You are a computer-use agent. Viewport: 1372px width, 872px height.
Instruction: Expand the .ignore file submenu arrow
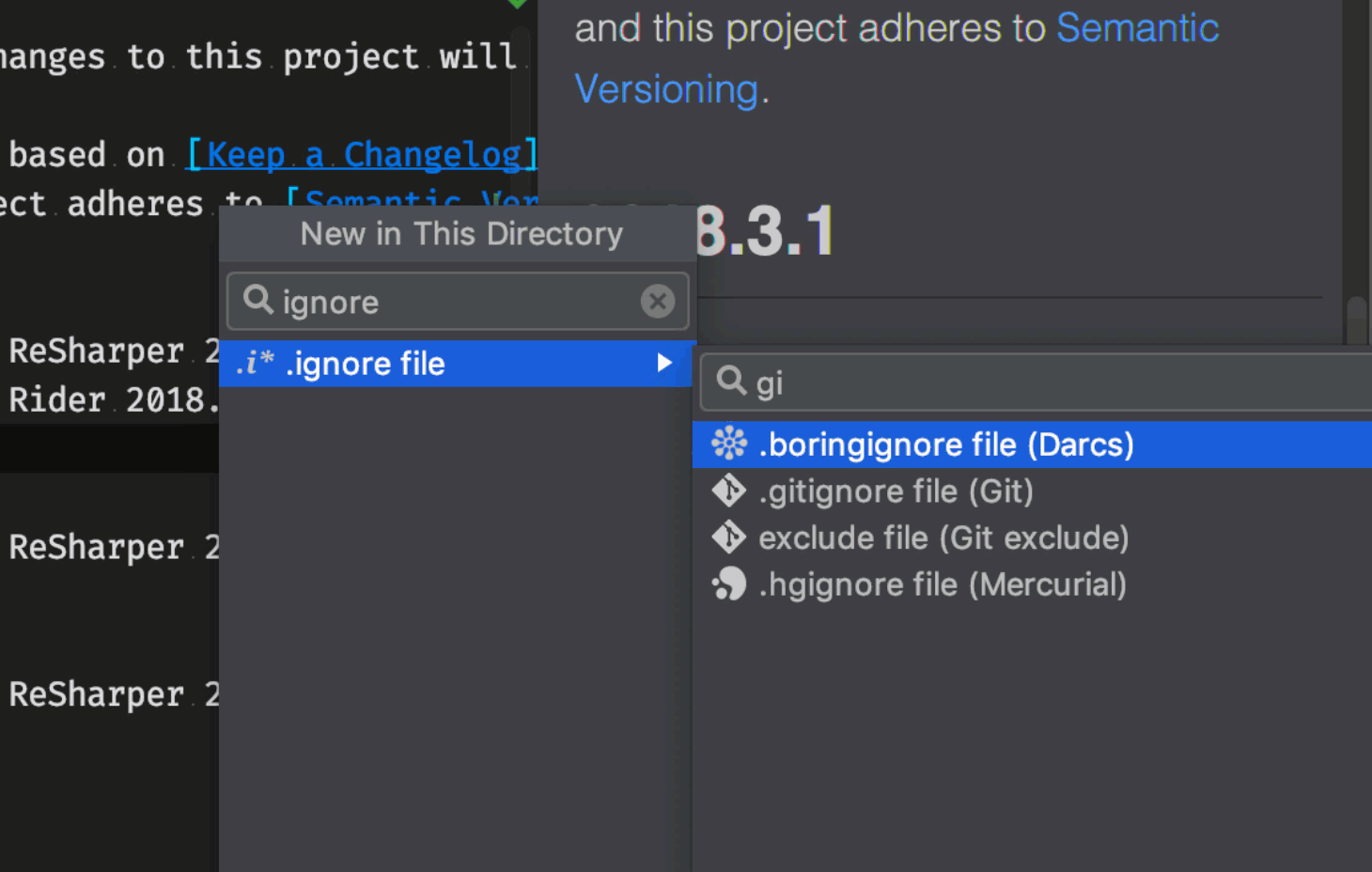664,363
